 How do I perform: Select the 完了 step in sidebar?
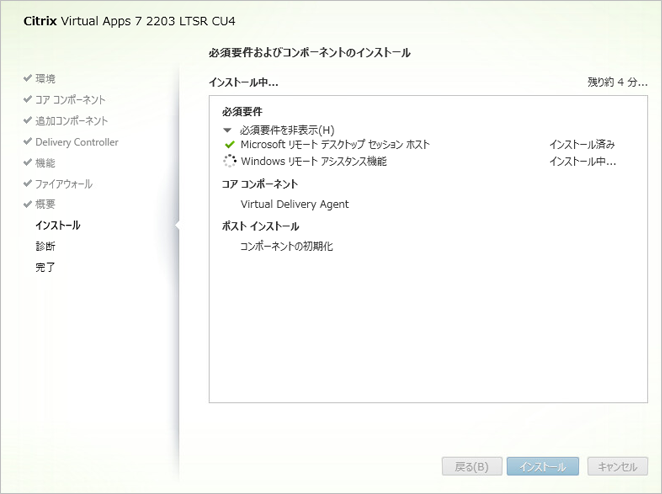tap(45, 267)
